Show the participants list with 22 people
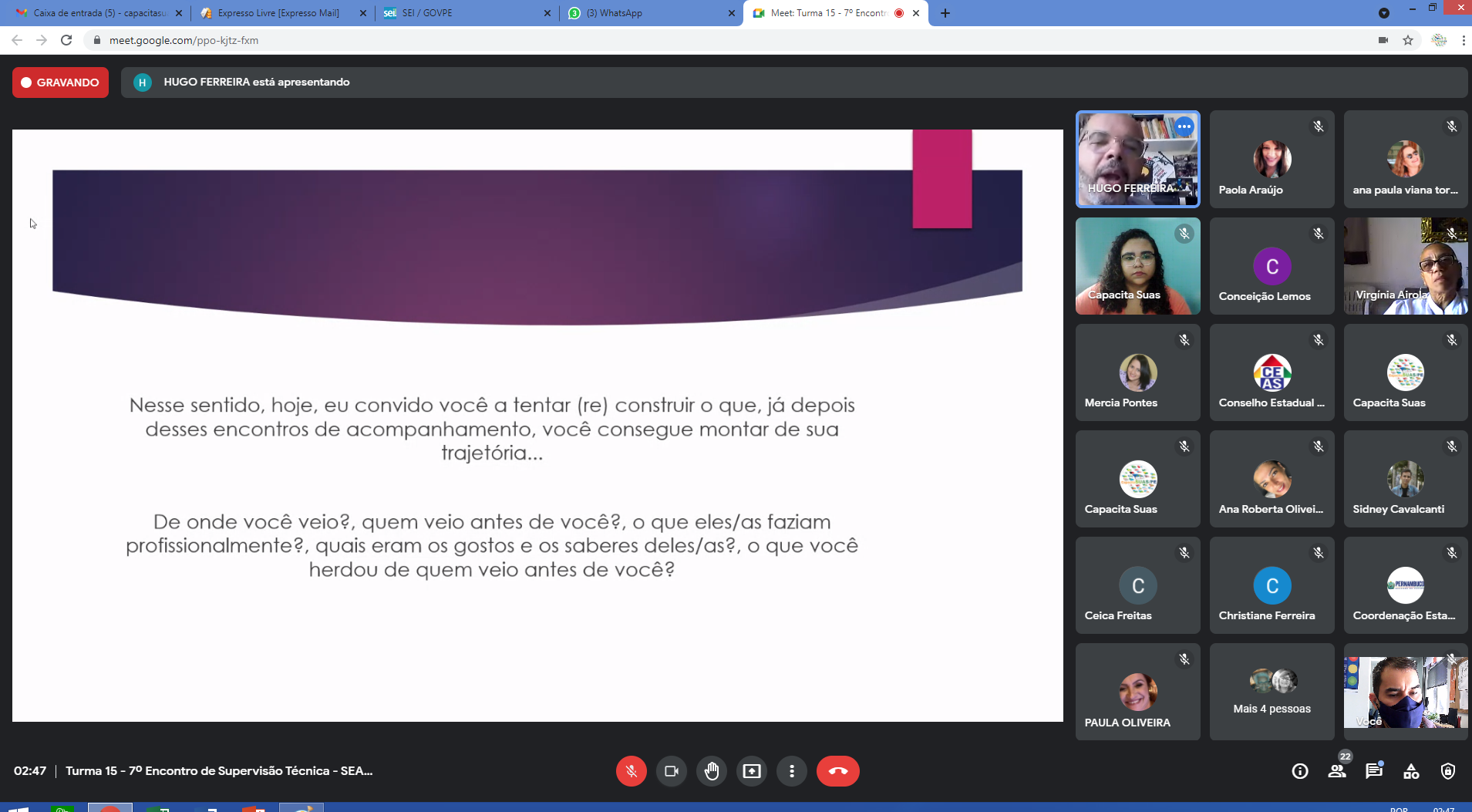This screenshot has height=812, width=1472. point(1337,771)
